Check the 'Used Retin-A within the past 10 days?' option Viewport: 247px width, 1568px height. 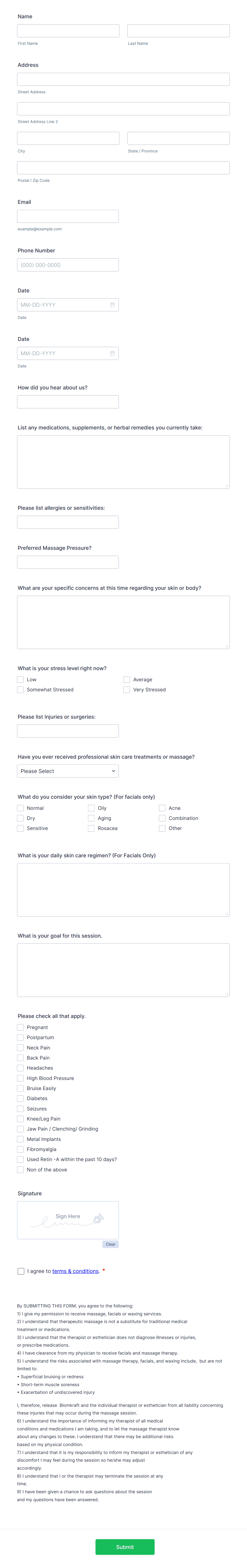click(20, 1159)
